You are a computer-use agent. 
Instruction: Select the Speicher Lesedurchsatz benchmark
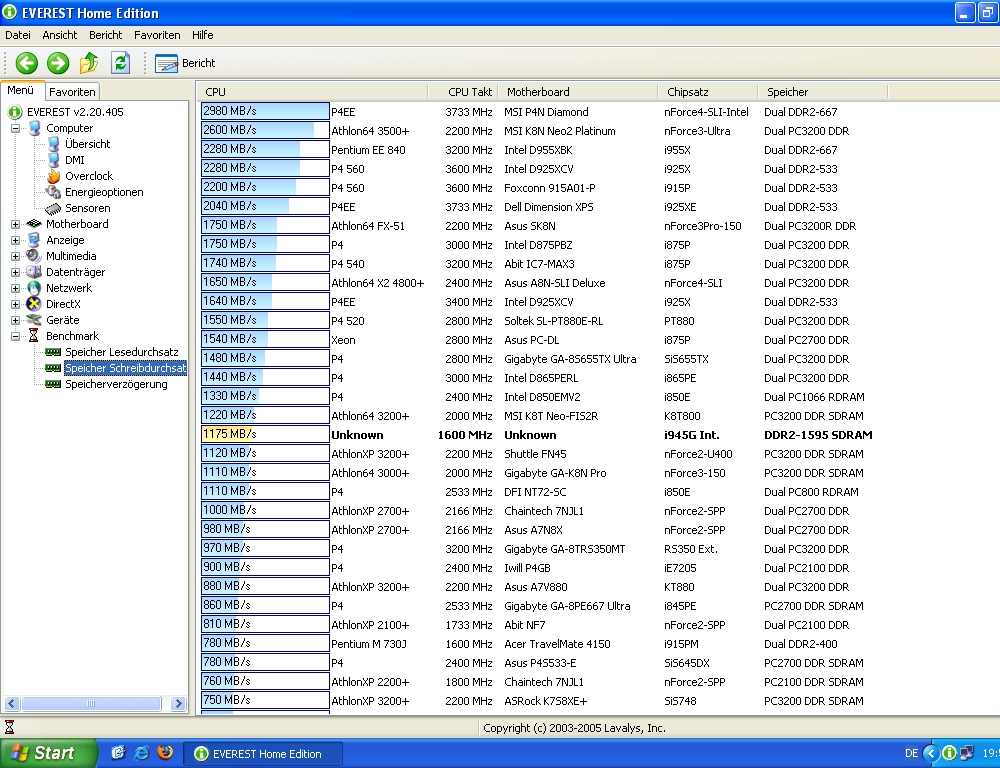(x=122, y=352)
